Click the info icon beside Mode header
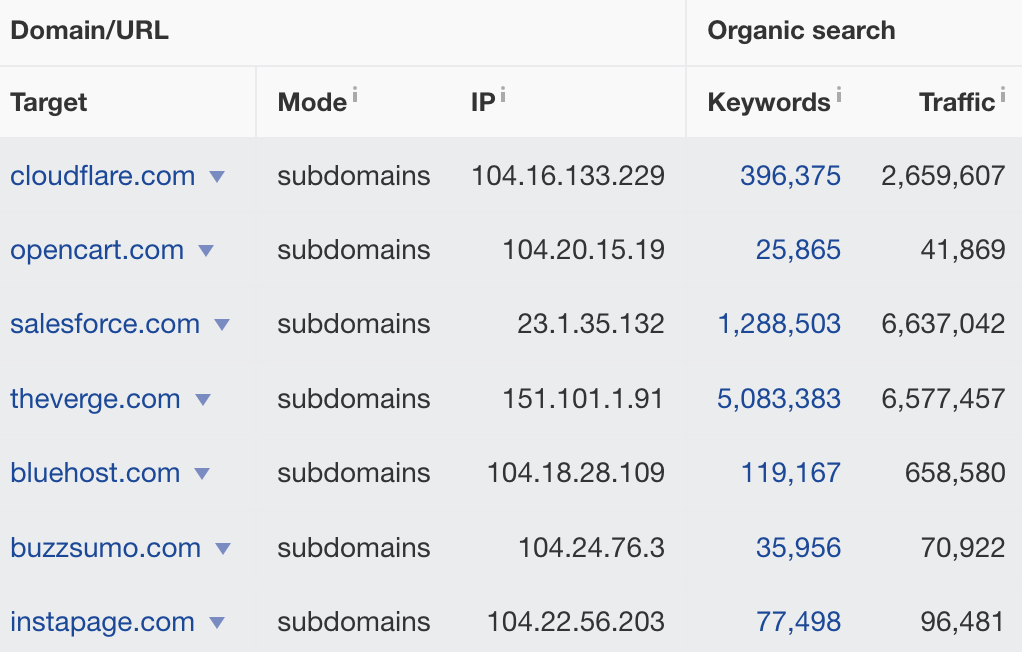The height and width of the screenshot is (652, 1022). [357, 94]
